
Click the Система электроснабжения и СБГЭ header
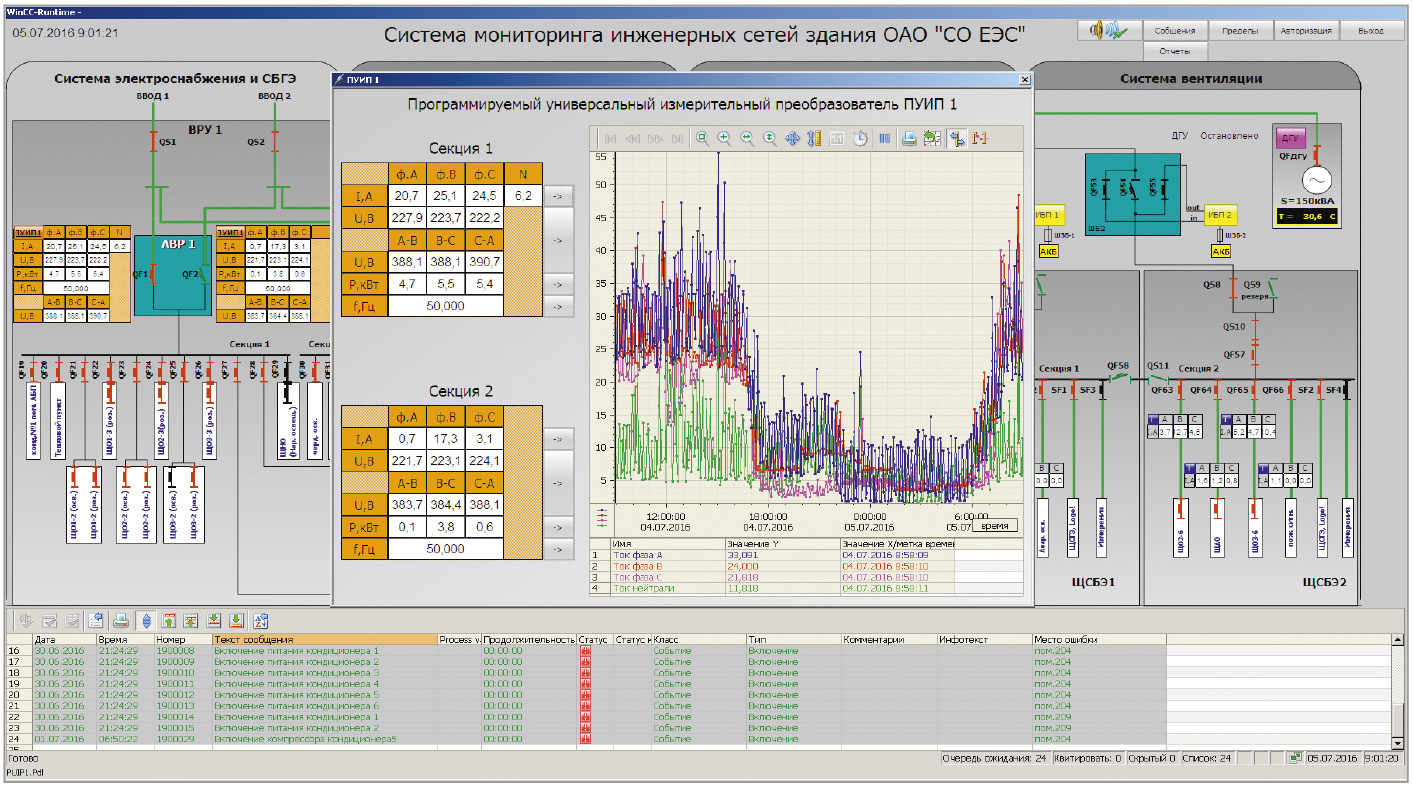[173, 78]
